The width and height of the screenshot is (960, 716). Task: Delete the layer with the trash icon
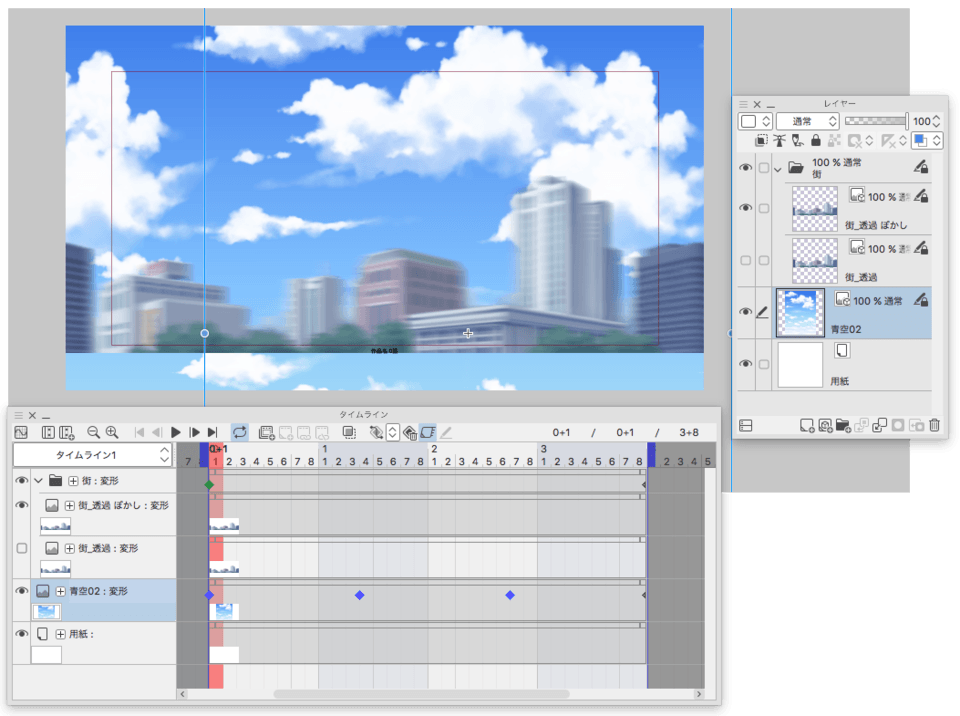pos(934,425)
